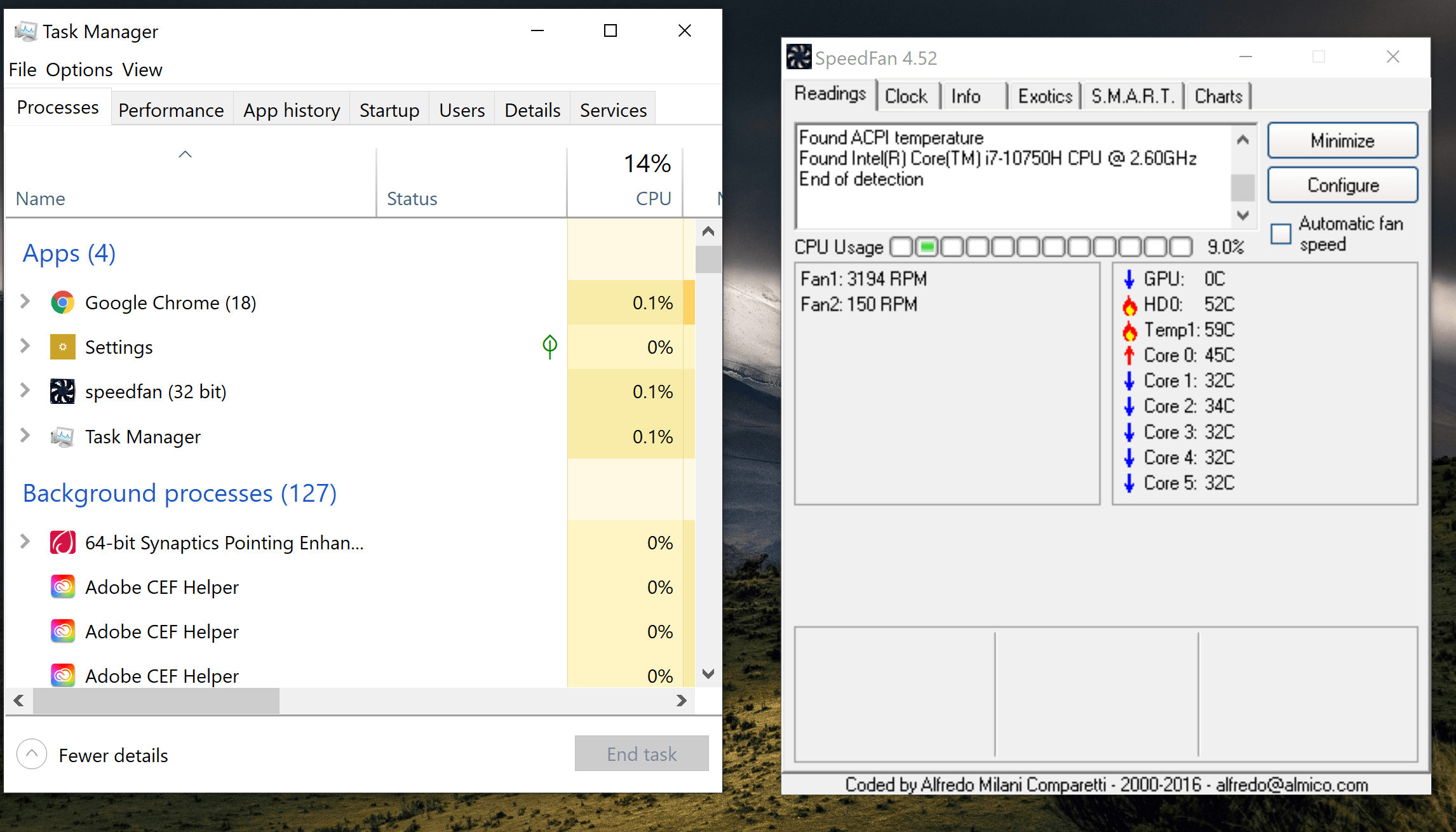The width and height of the screenshot is (1456, 832).
Task: Click the blue down arrow beside GPU temperature
Action: [x=1129, y=279]
